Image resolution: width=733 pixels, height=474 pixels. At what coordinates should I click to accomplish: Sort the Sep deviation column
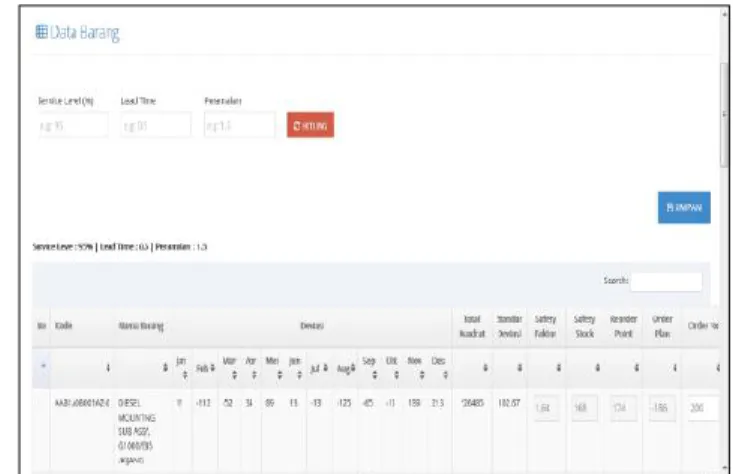[374, 375]
